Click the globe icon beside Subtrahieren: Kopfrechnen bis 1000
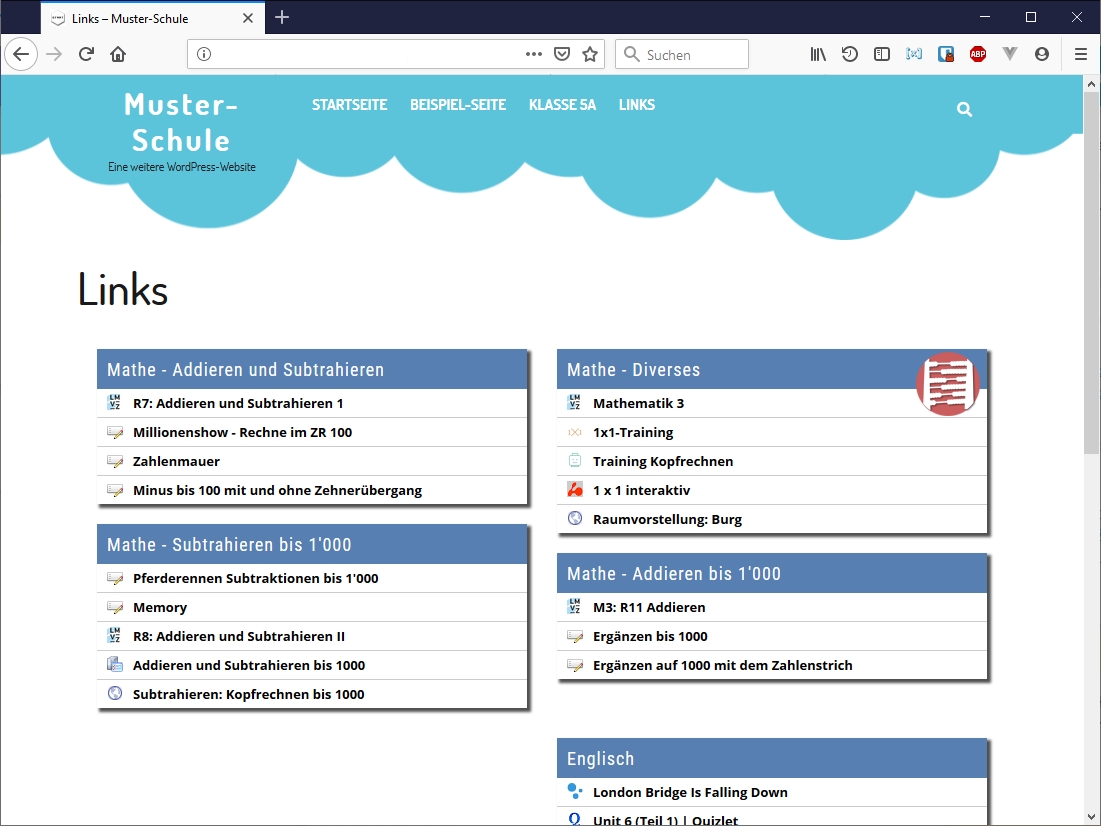Screen dimensions: 1101x826 pyautogui.click(x=114, y=693)
